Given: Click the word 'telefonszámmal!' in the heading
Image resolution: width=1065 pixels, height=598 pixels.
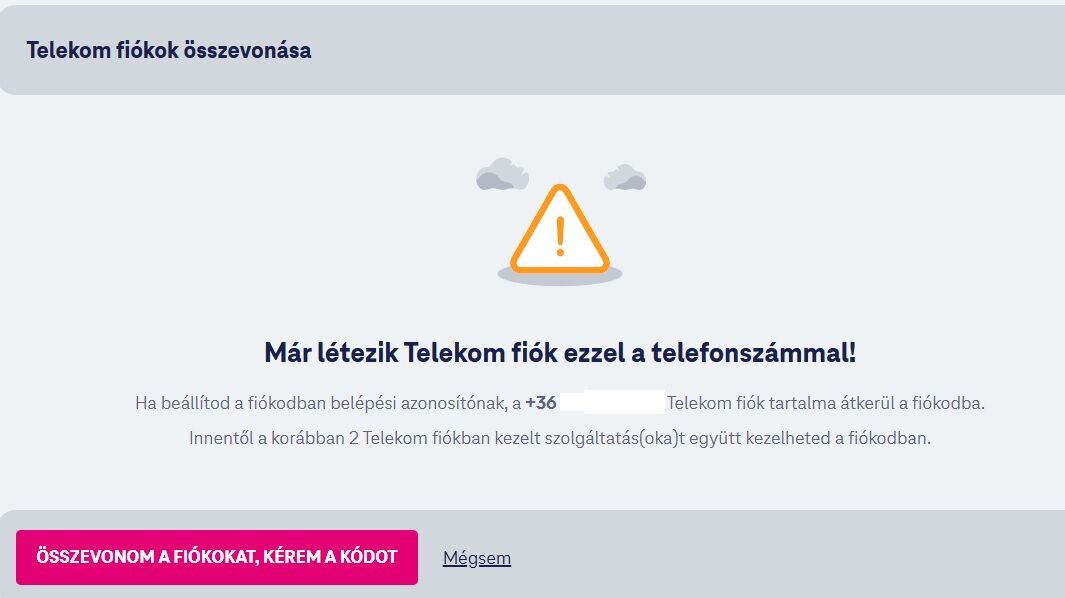Looking at the screenshot, I should point(754,353).
